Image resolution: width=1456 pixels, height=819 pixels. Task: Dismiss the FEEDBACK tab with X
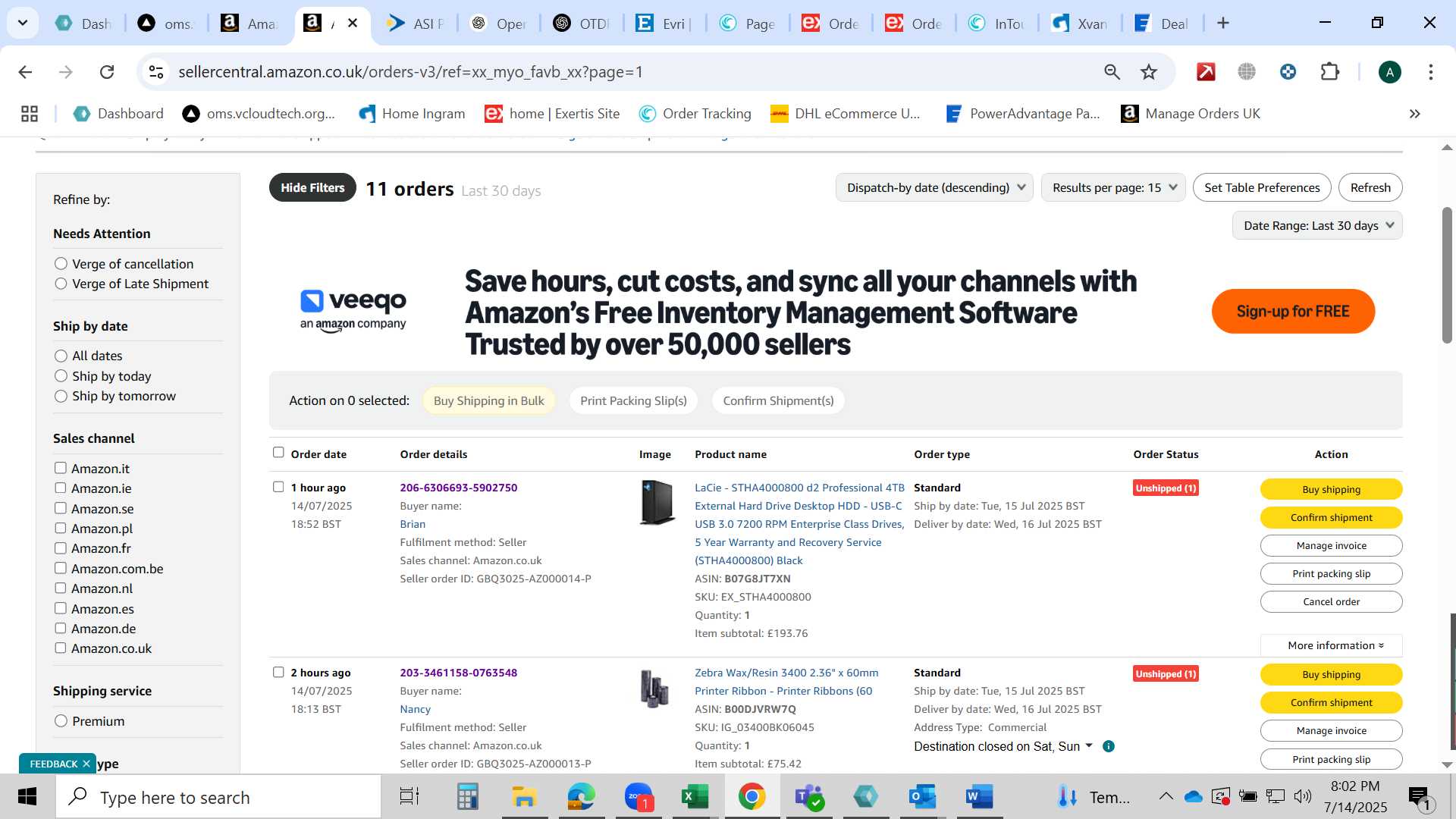pyautogui.click(x=86, y=764)
